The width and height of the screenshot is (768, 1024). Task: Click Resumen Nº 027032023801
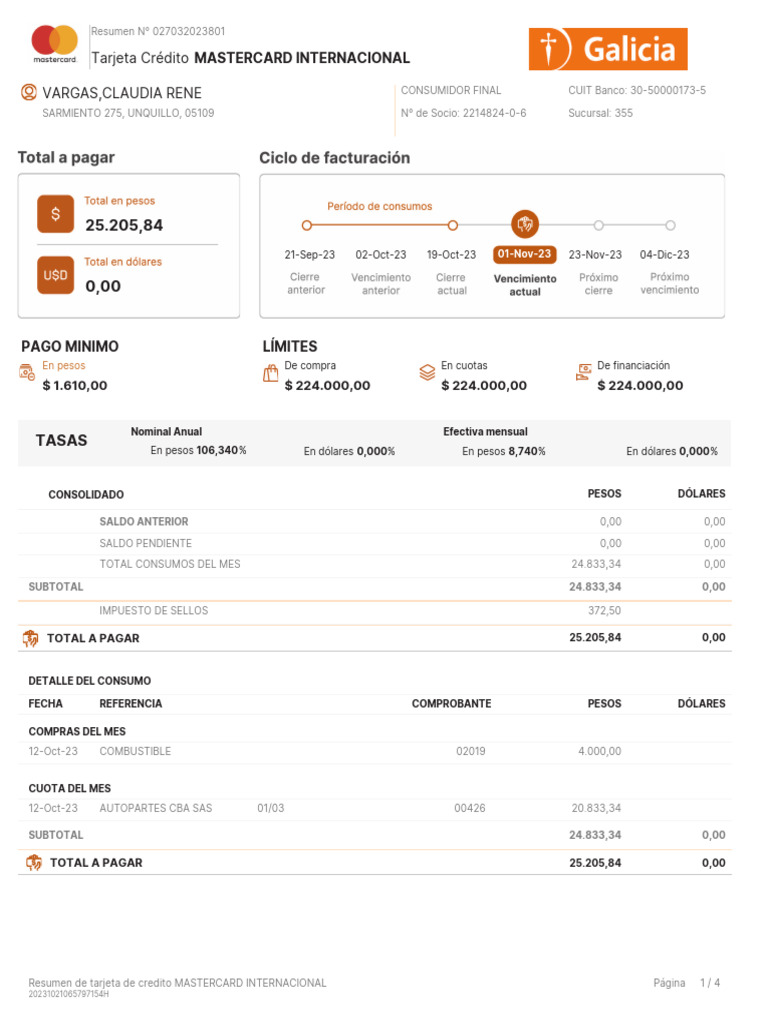[158, 31]
